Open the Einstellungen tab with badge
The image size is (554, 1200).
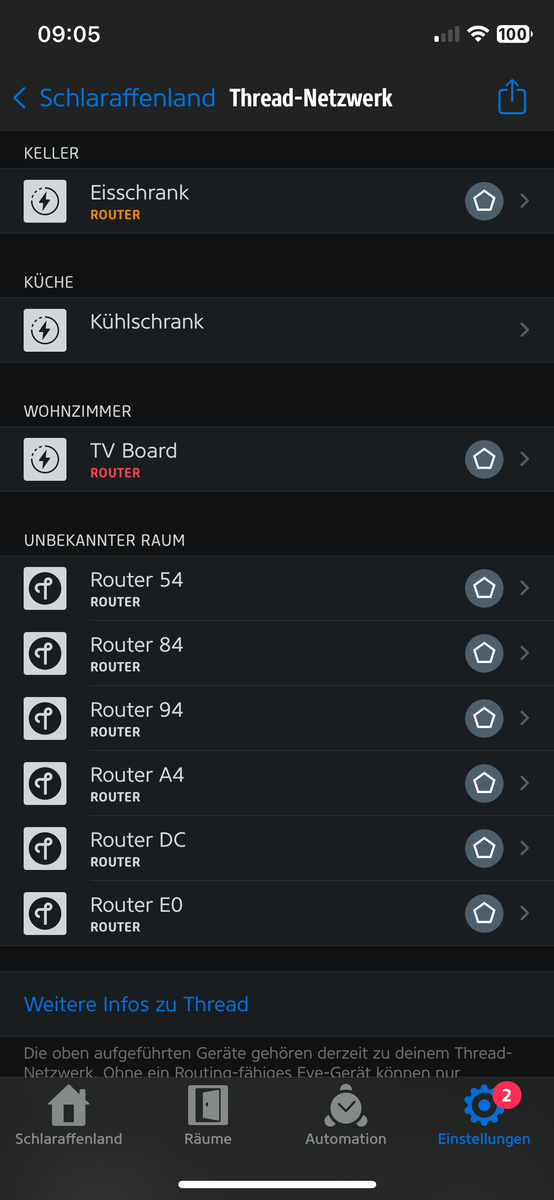[484, 1115]
